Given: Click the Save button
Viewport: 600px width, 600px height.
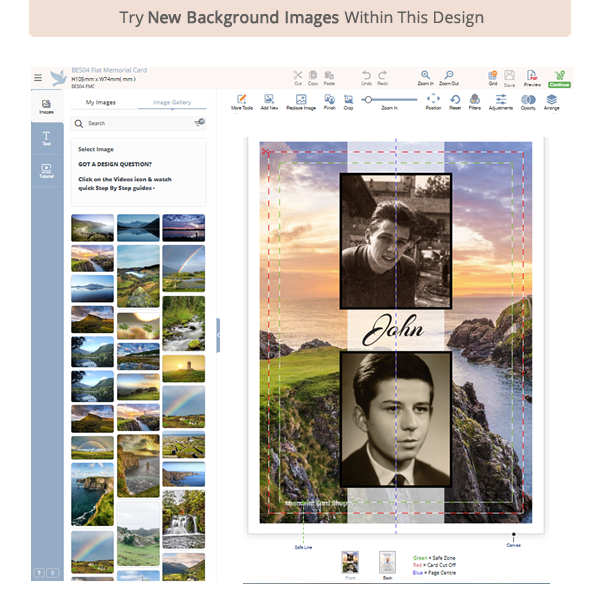Looking at the screenshot, I should tap(509, 77).
